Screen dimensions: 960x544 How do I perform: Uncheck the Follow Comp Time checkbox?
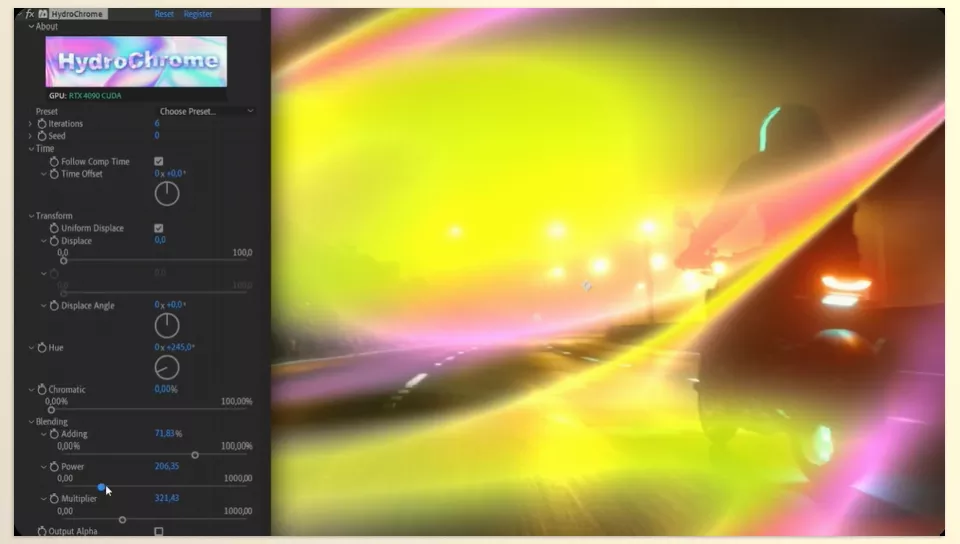click(x=159, y=162)
